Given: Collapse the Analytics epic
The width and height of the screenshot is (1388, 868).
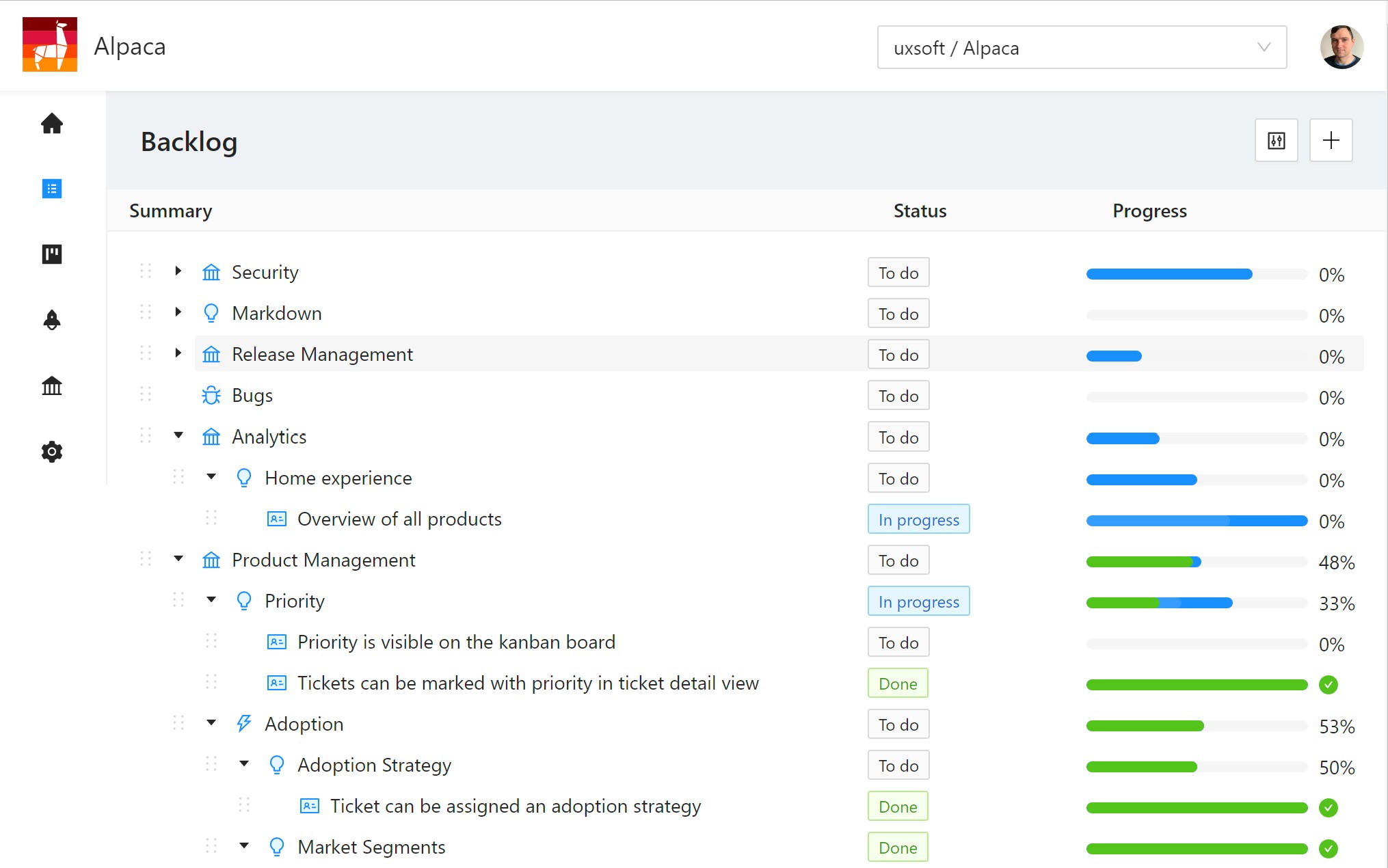Looking at the screenshot, I should pyautogui.click(x=178, y=435).
